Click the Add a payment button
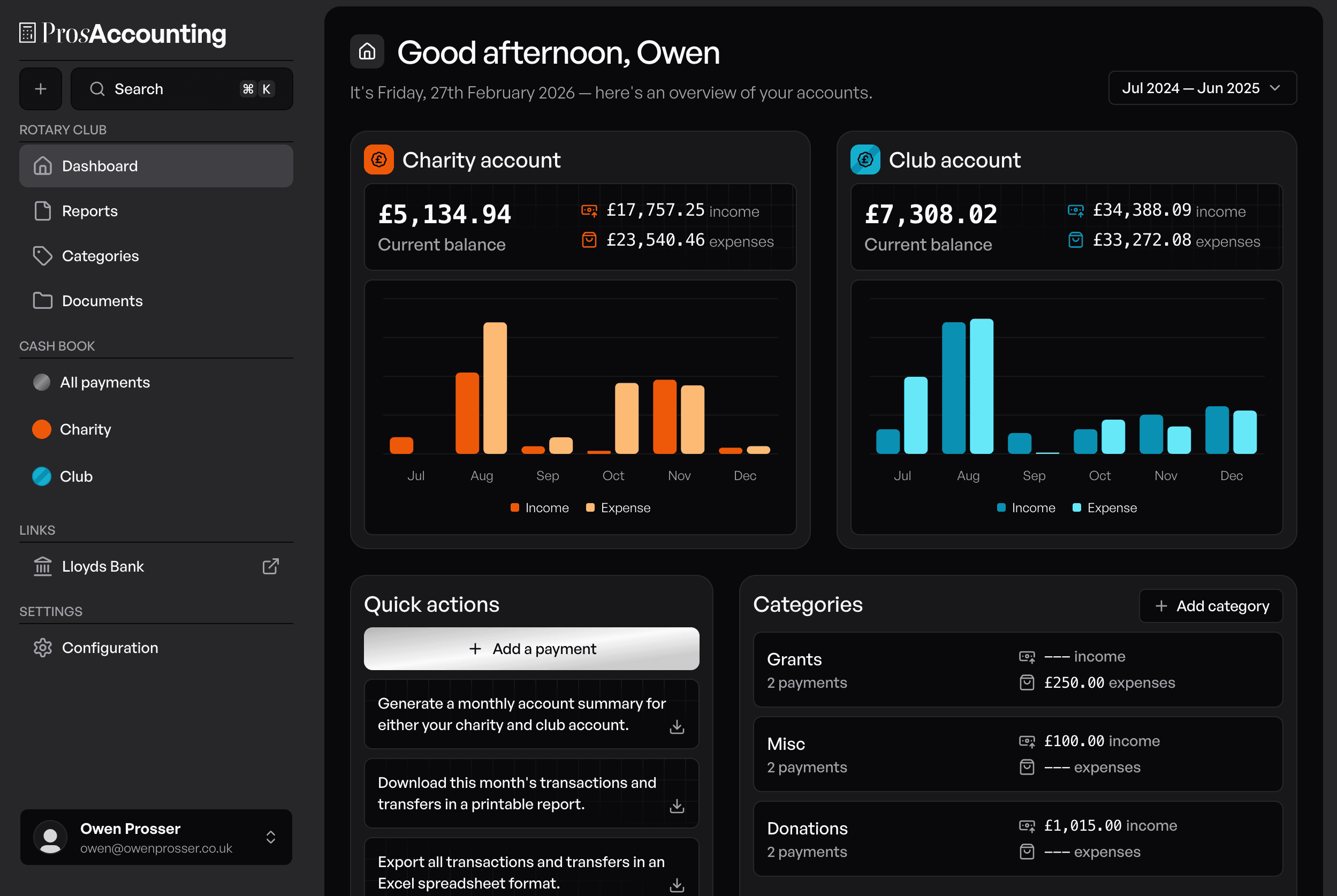This screenshot has width=1337, height=896. [x=531, y=649]
